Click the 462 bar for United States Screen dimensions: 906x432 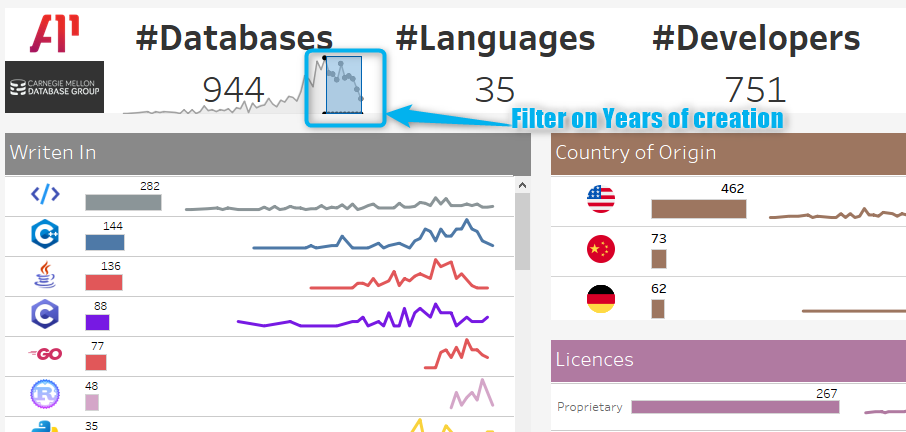[x=699, y=208]
